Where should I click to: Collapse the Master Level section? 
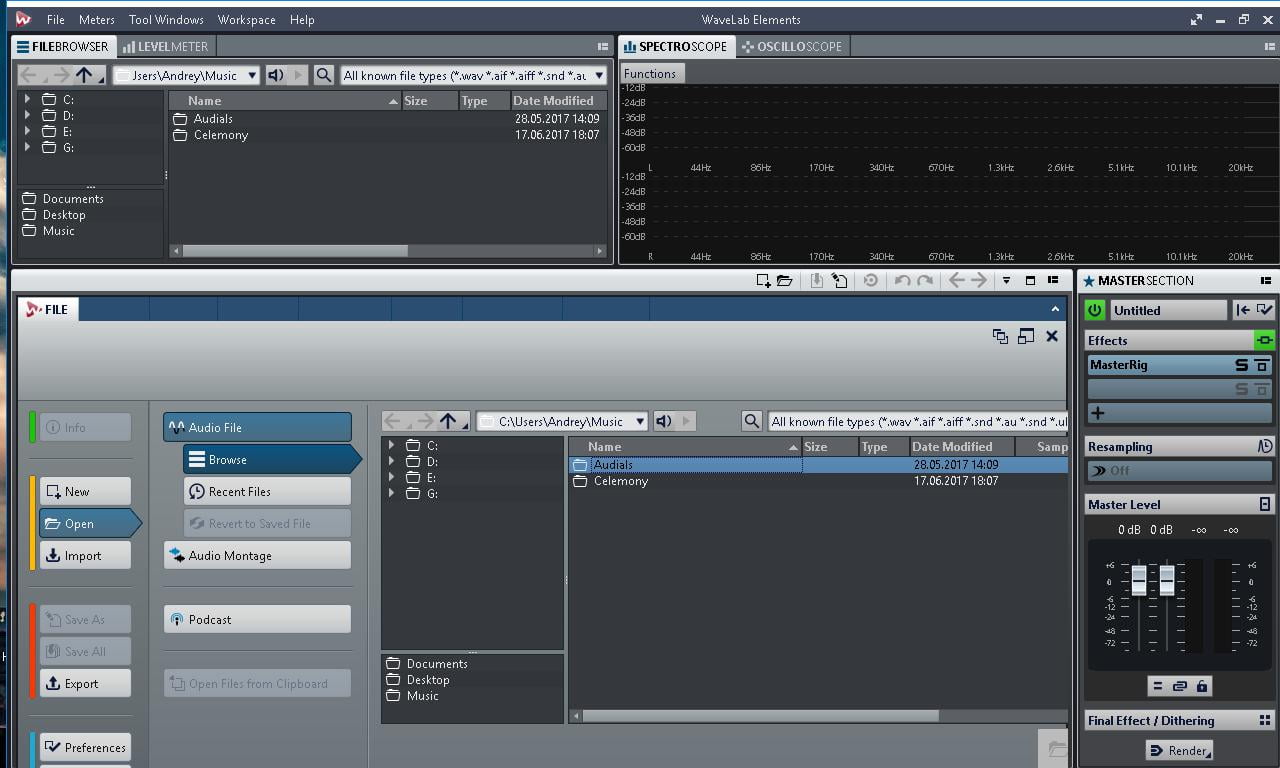tap(1265, 504)
